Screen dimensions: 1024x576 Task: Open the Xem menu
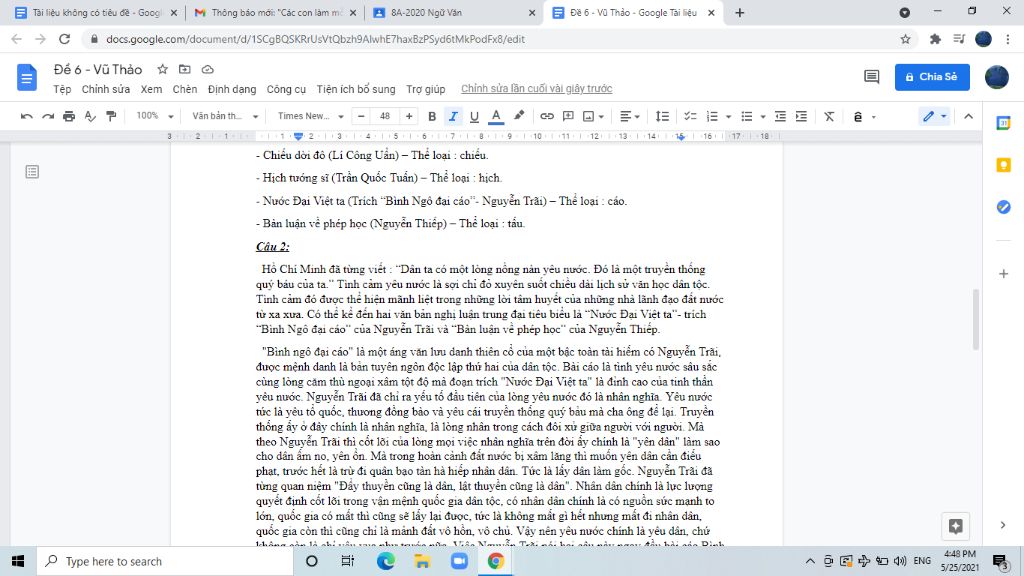pos(151,89)
